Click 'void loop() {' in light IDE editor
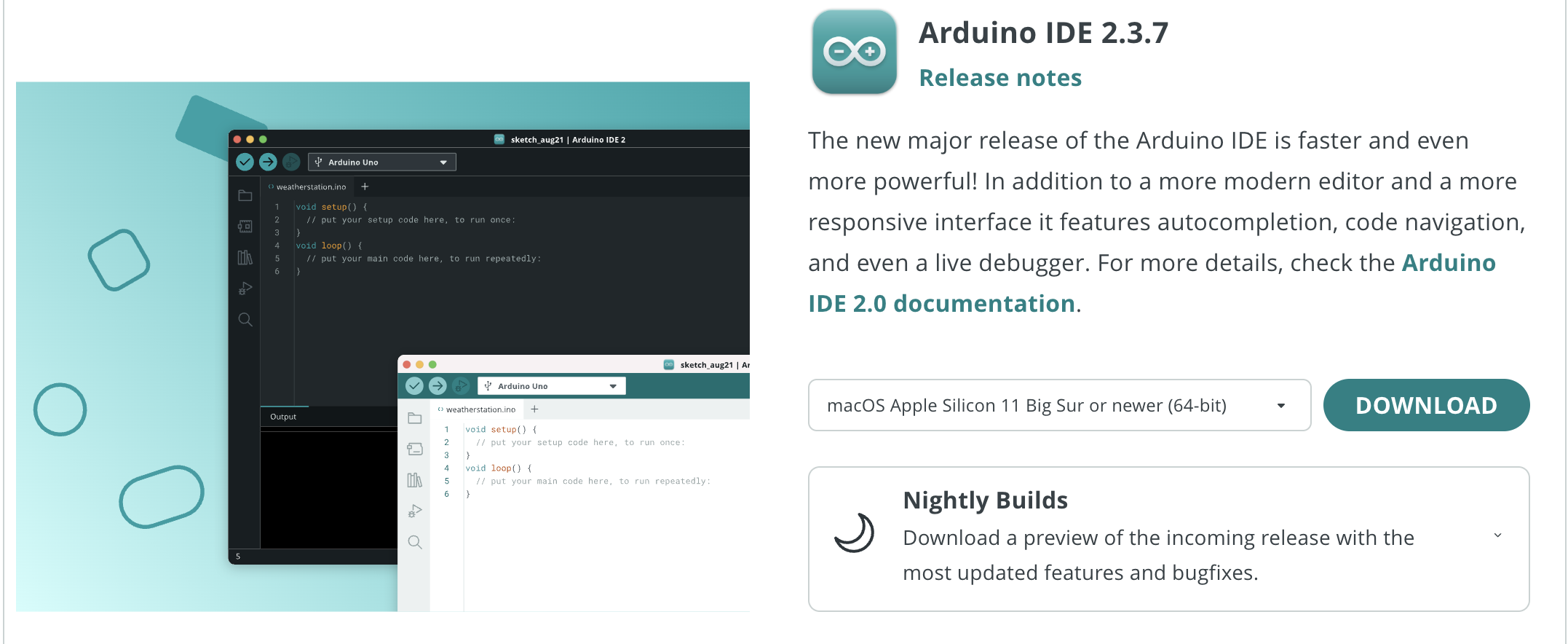The width and height of the screenshot is (1568, 644). tap(499, 468)
